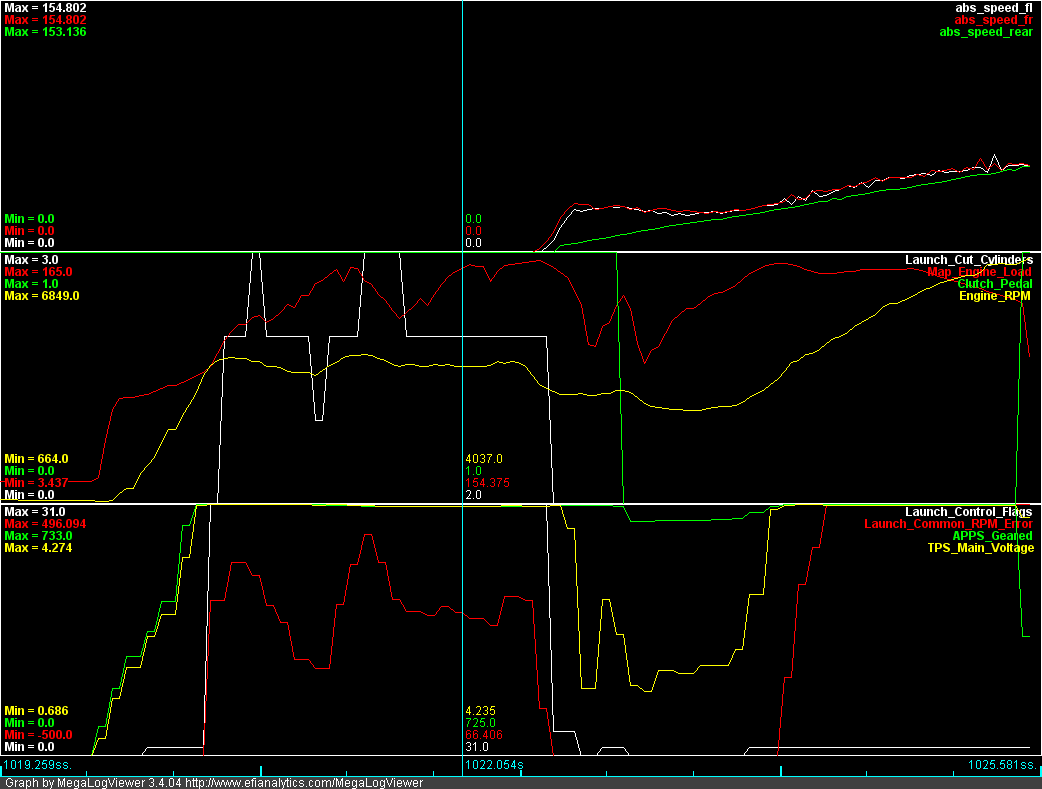
Task: Click the Max = 154.802 white speed value
Action: [44, 8]
